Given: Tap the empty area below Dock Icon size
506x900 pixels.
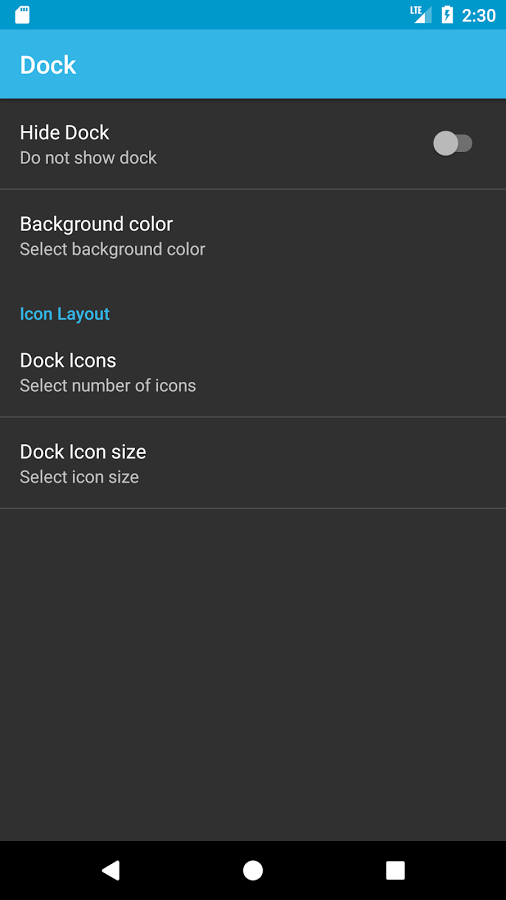Looking at the screenshot, I should [253, 674].
